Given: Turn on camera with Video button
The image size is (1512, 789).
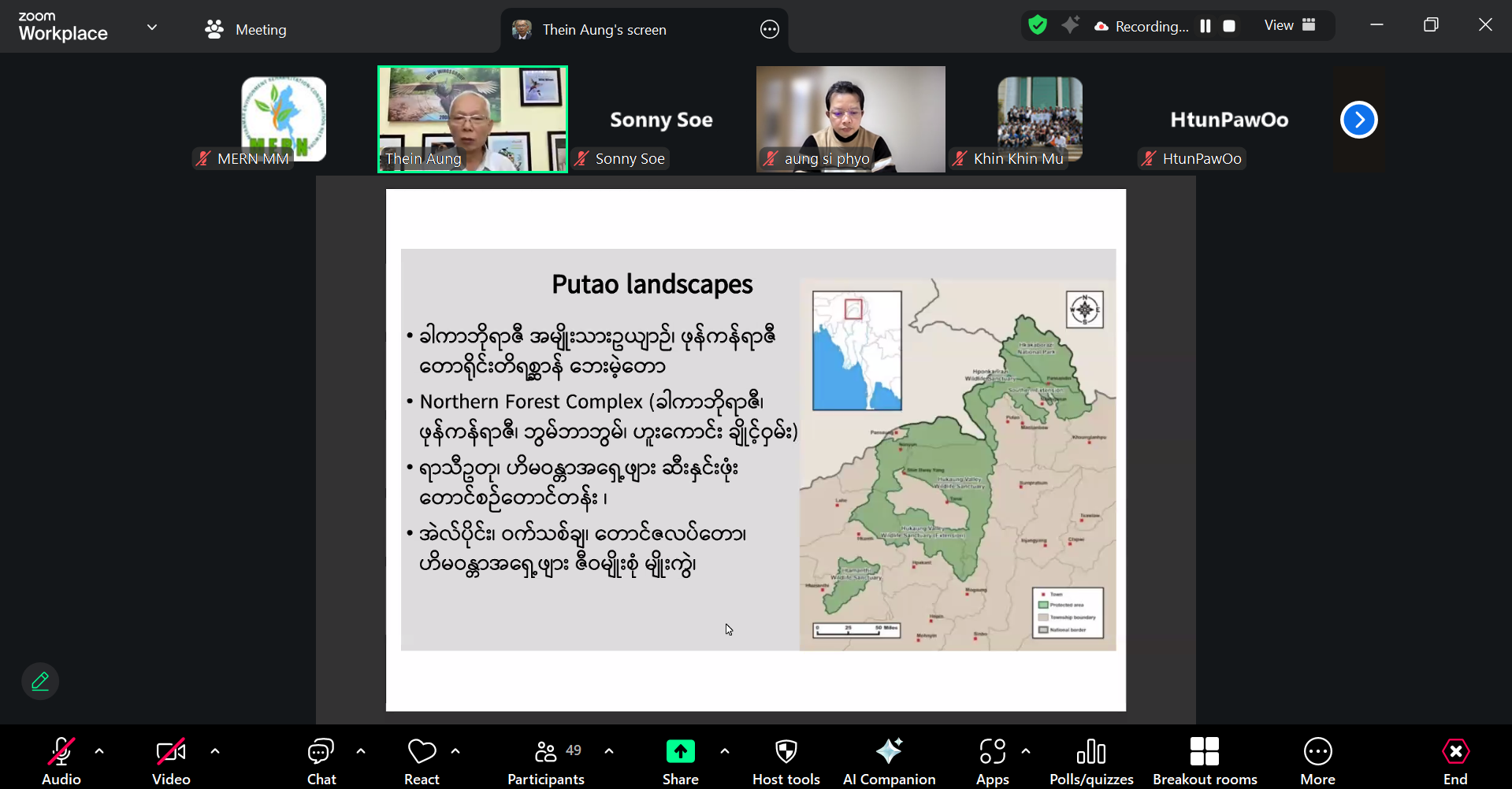Looking at the screenshot, I should click(x=171, y=761).
